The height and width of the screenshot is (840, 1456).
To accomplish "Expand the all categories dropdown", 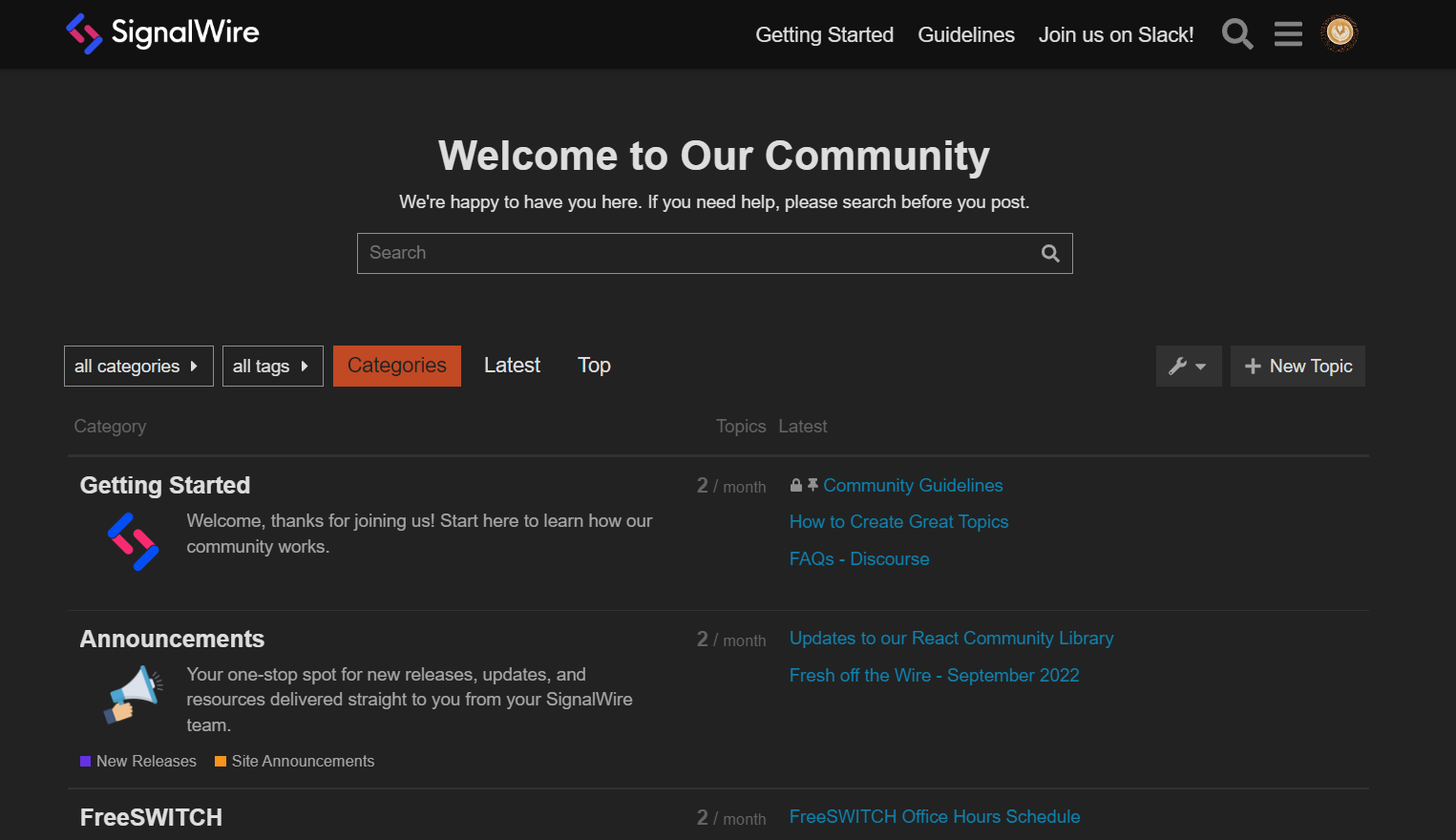I will pyautogui.click(x=138, y=367).
